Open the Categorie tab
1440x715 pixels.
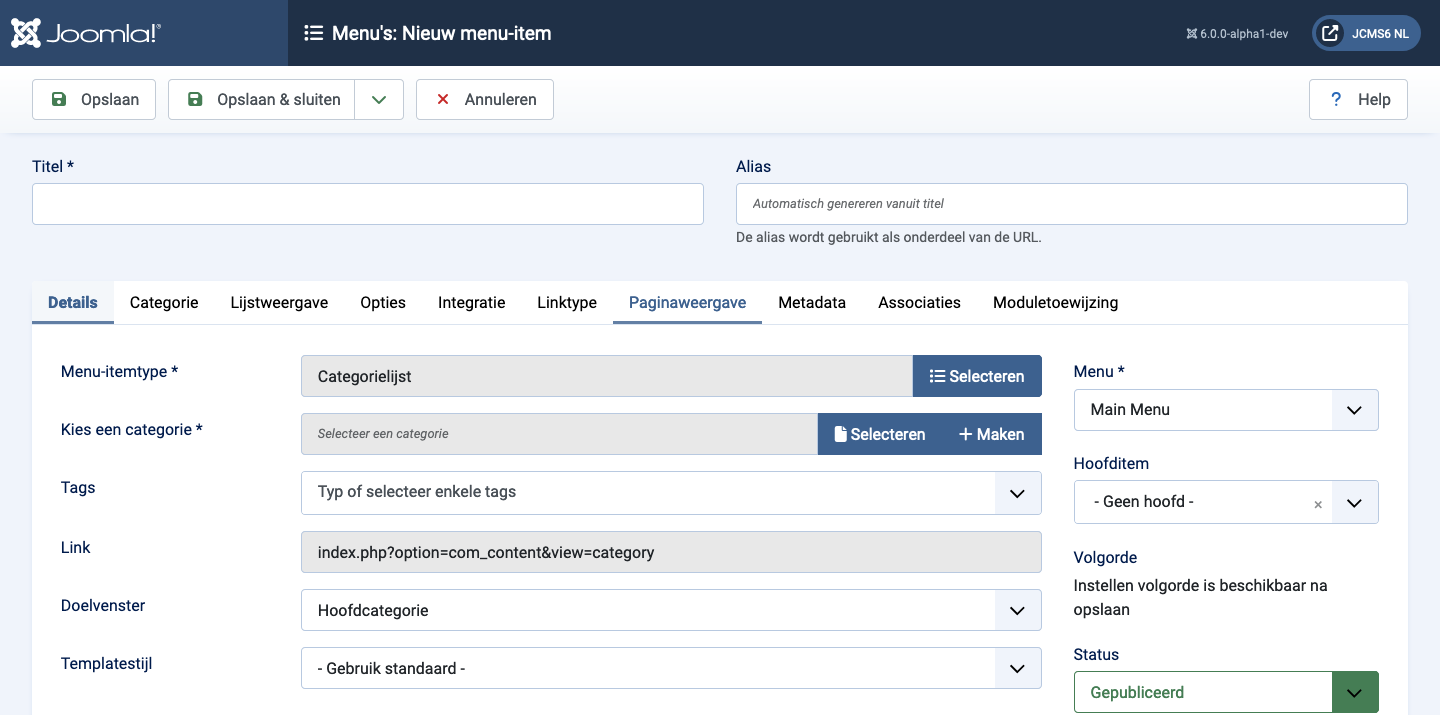coord(164,303)
